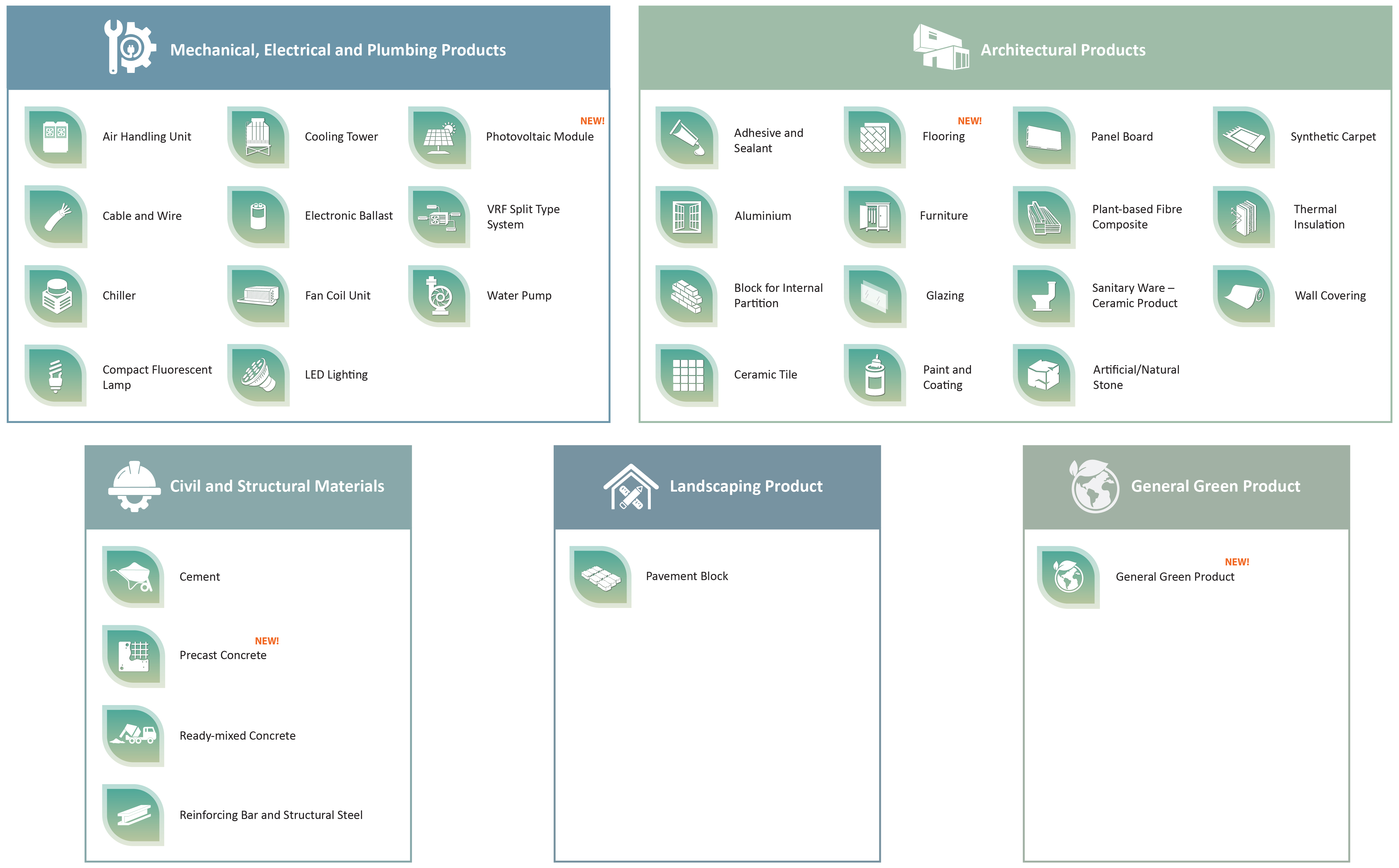Open the Pavement Block icon
Image resolution: width=1399 pixels, height=868 pixels.
[x=600, y=577]
